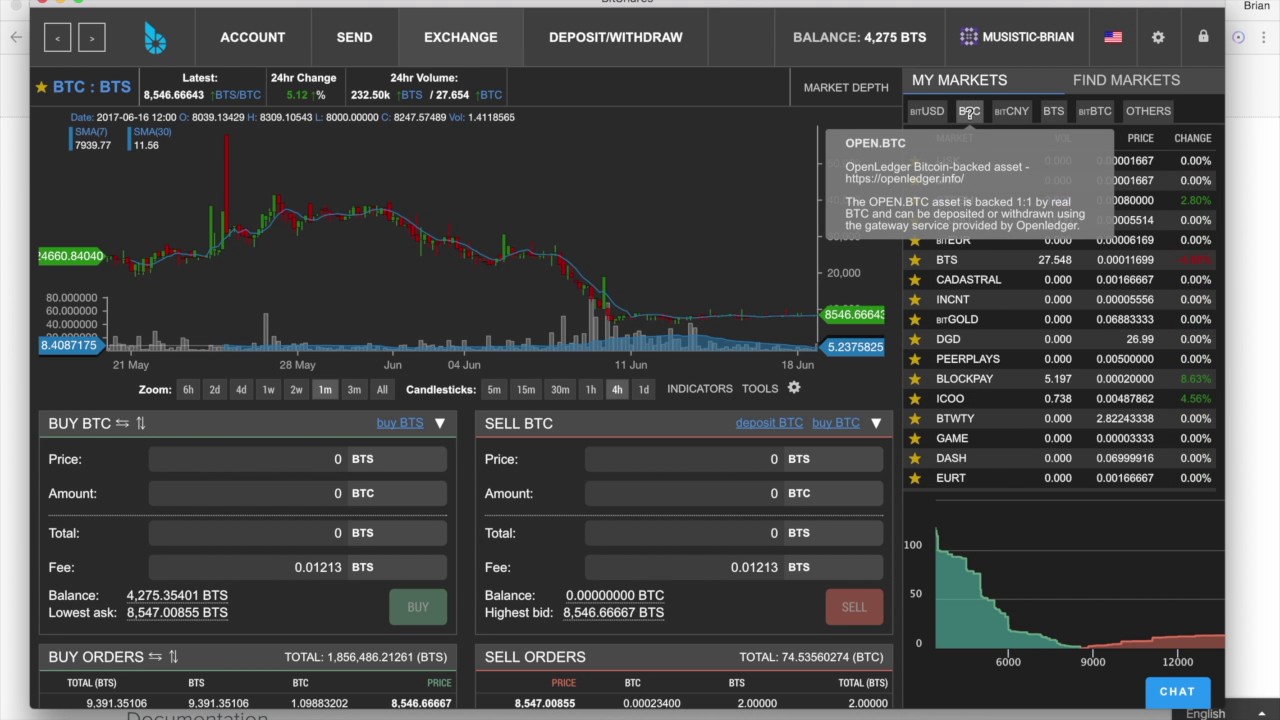Unstar the BLOCKPAY market row
The height and width of the screenshot is (720, 1280).
tap(915, 379)
